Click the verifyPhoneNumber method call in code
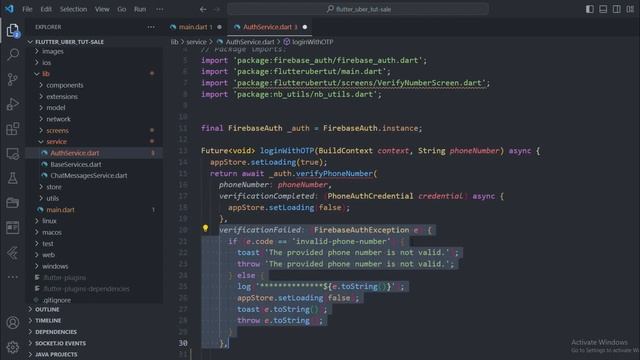The height and width of the screenshot is (360, 640). pyautogui.click(x=334, y=173)
